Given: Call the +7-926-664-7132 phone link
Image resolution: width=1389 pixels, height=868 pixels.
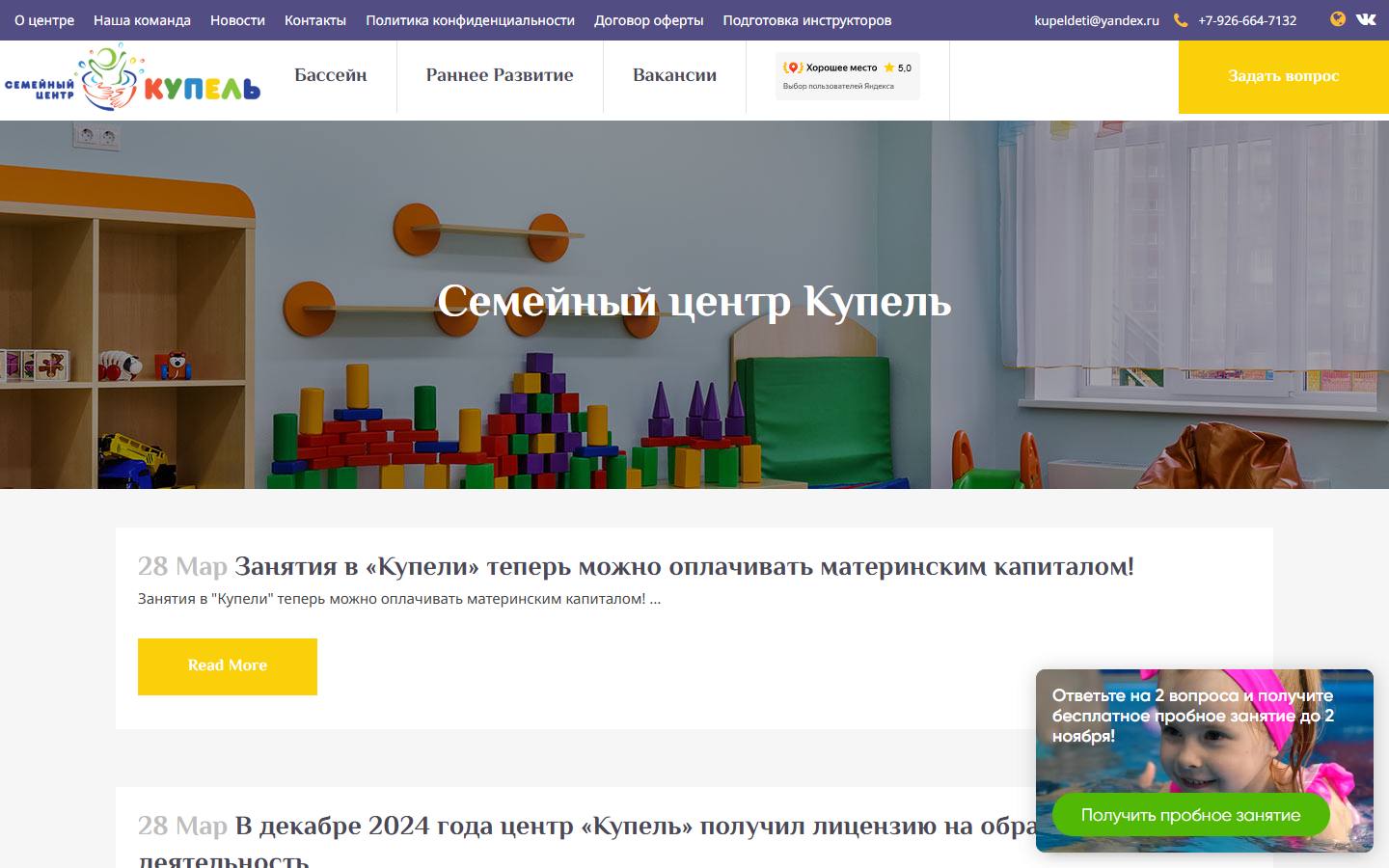Looking at the screenshot, I should pos(1247,20).
